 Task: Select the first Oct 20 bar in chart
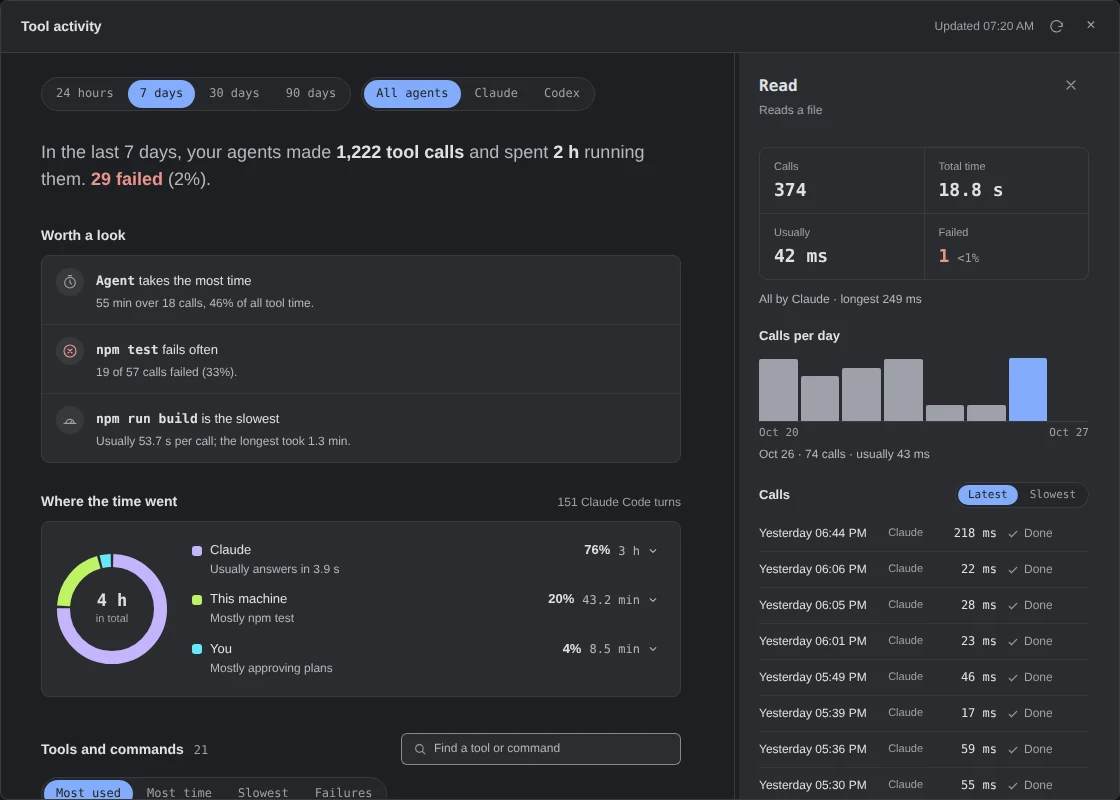778,390
